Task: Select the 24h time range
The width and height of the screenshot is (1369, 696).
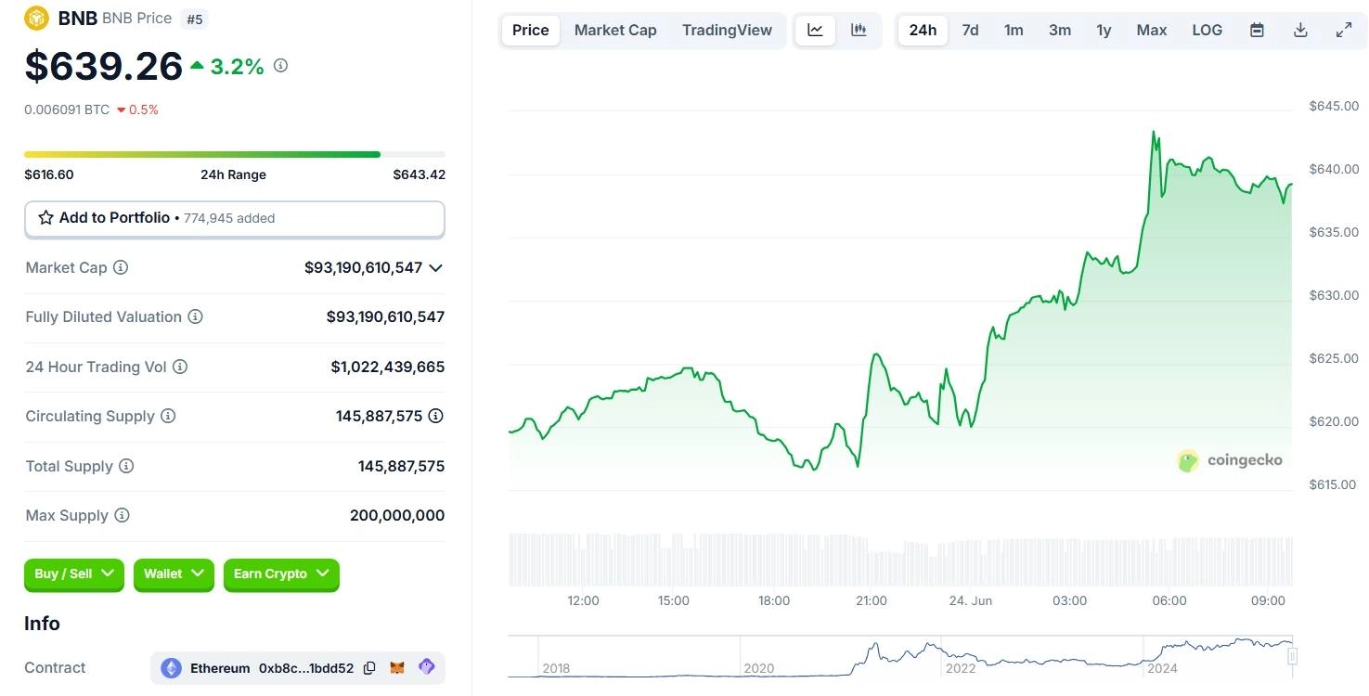Action: tap(923, 30)
